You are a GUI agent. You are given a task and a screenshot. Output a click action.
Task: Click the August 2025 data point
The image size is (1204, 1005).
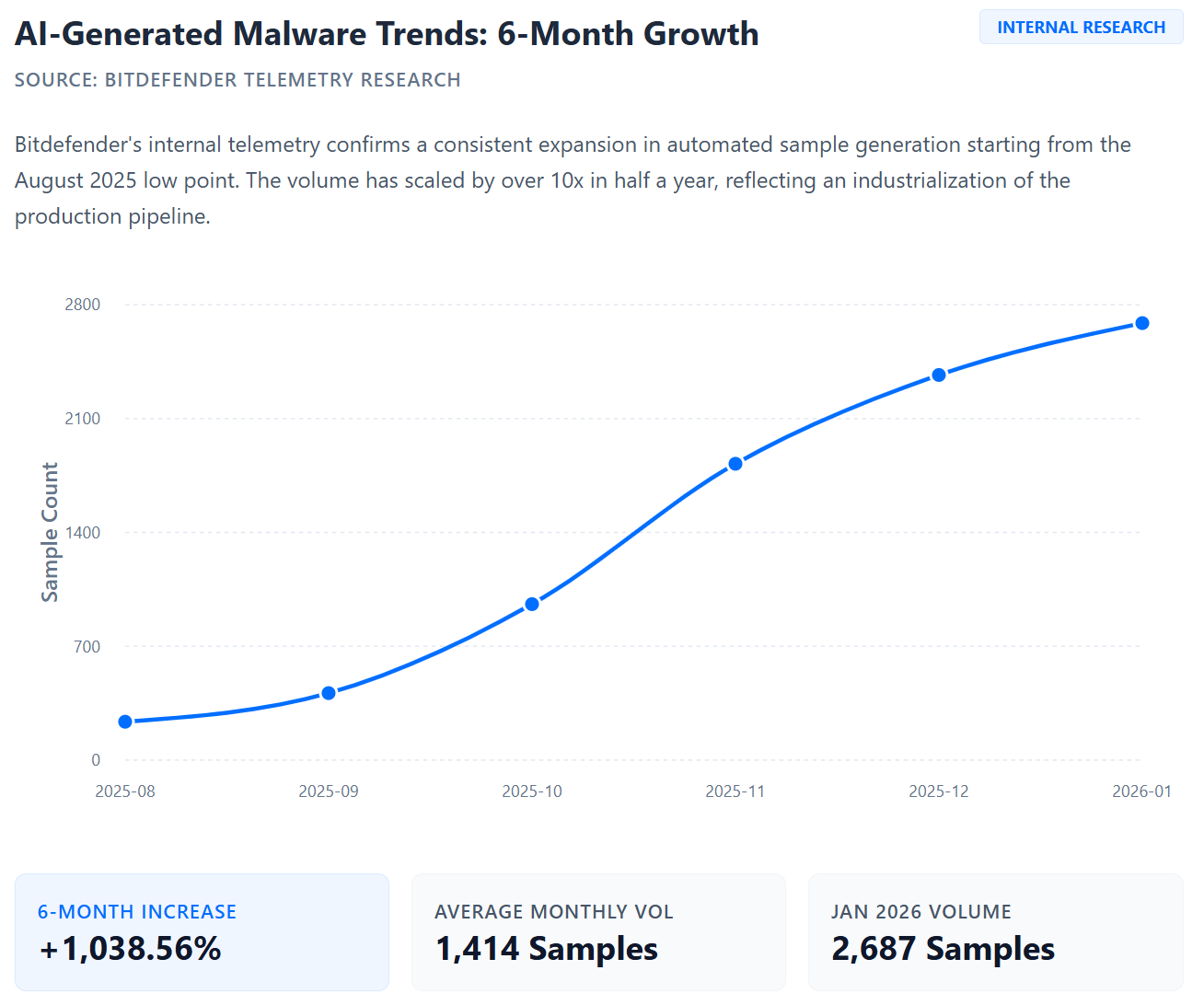[125, 722]
